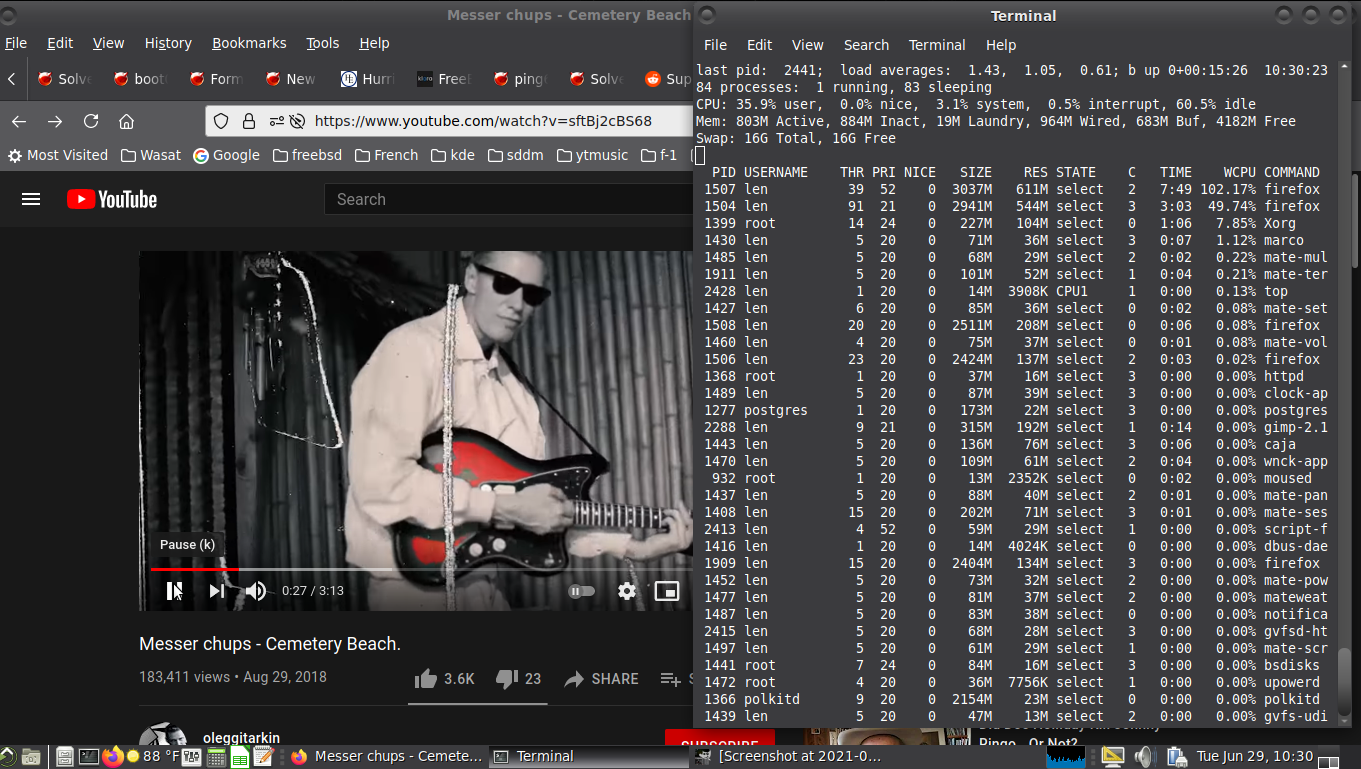Go forward in Firefox history

tap(55, 121)
